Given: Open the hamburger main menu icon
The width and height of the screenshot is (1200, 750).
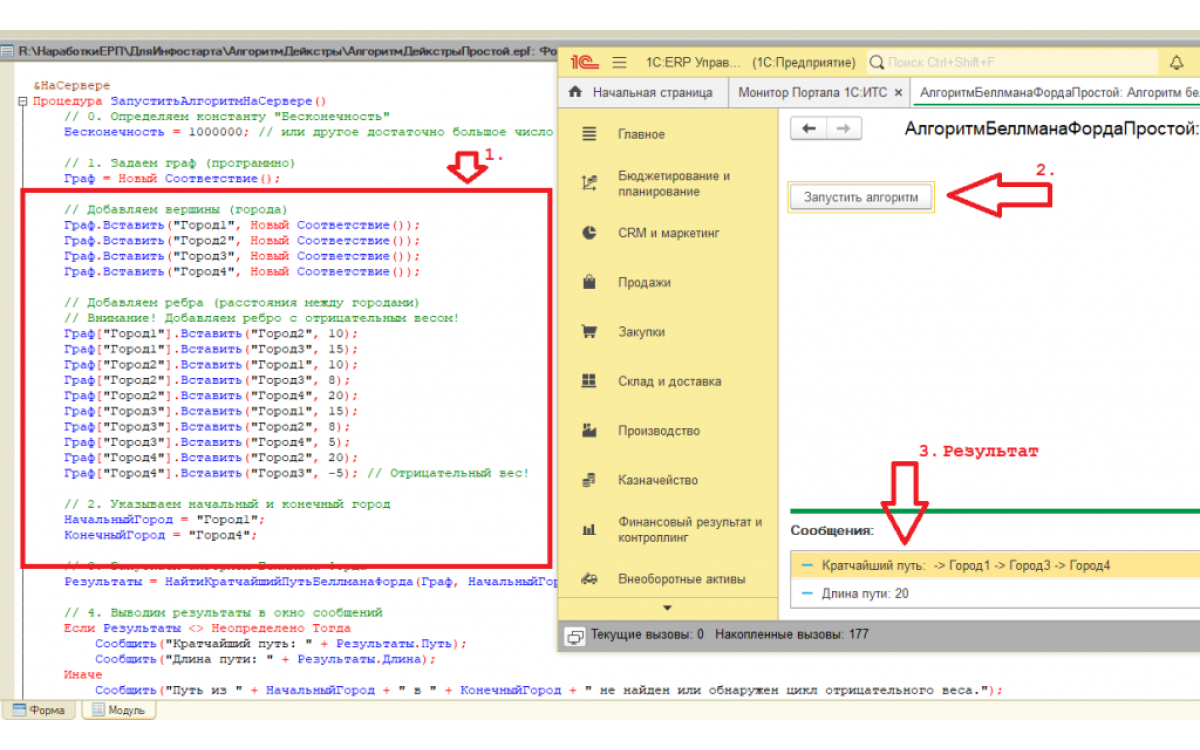Looking at the screenshot, I should pos(619,62).
